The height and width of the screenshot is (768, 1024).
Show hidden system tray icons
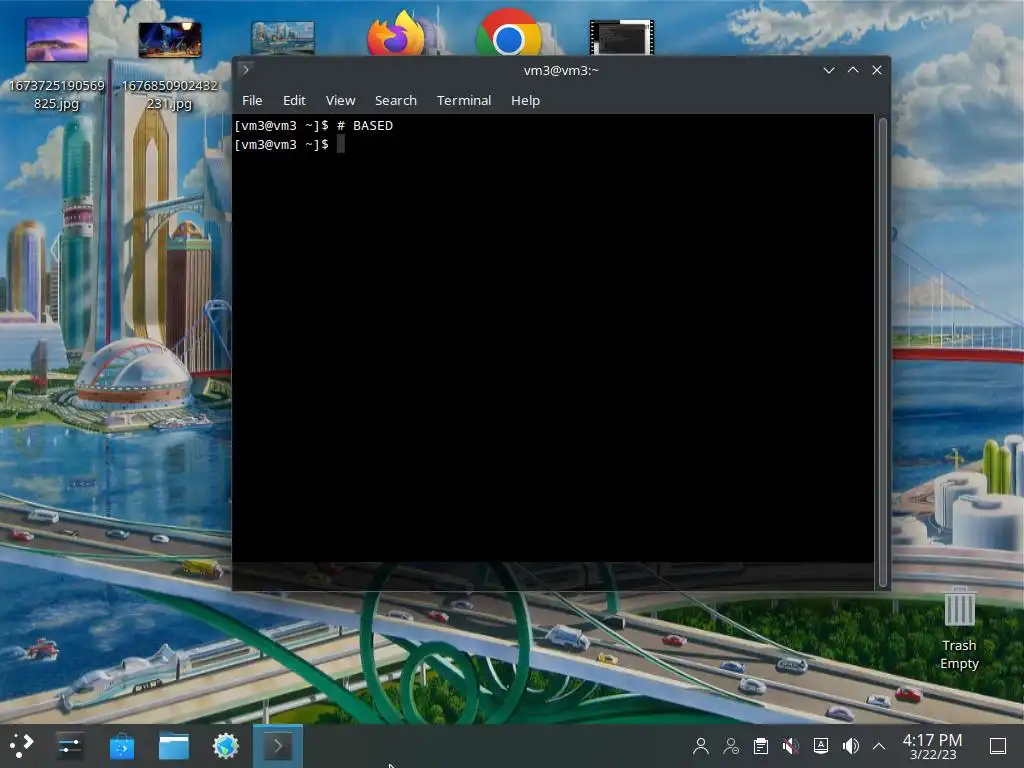tap(879, 746)
